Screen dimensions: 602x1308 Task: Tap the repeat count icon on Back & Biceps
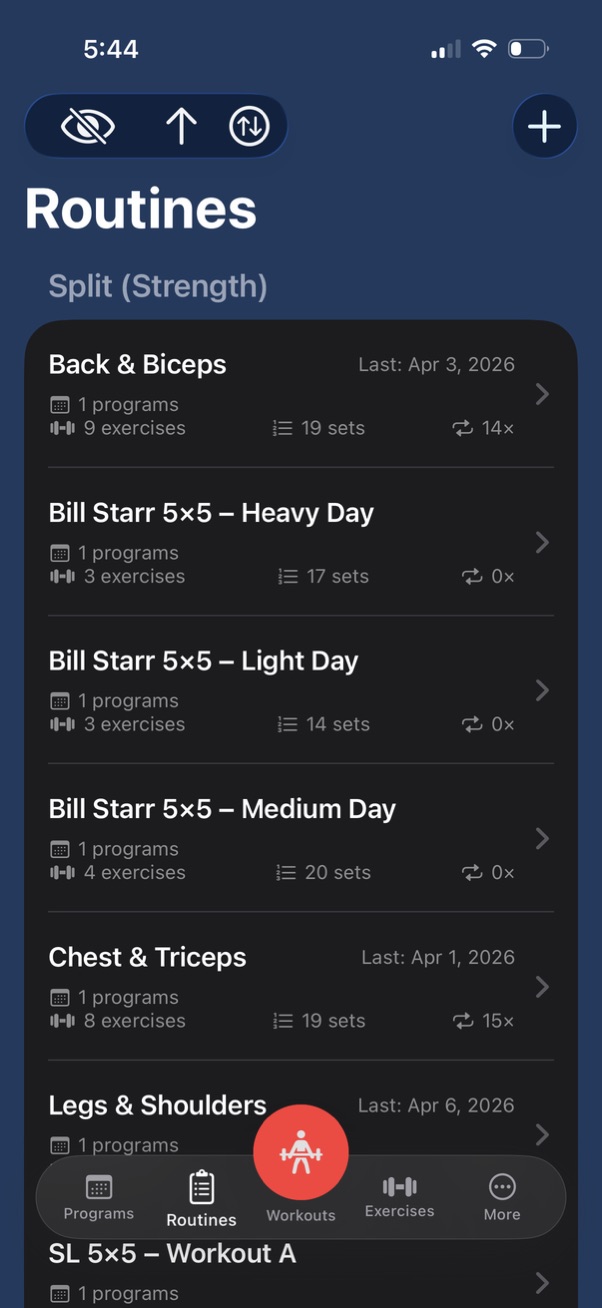461,428
